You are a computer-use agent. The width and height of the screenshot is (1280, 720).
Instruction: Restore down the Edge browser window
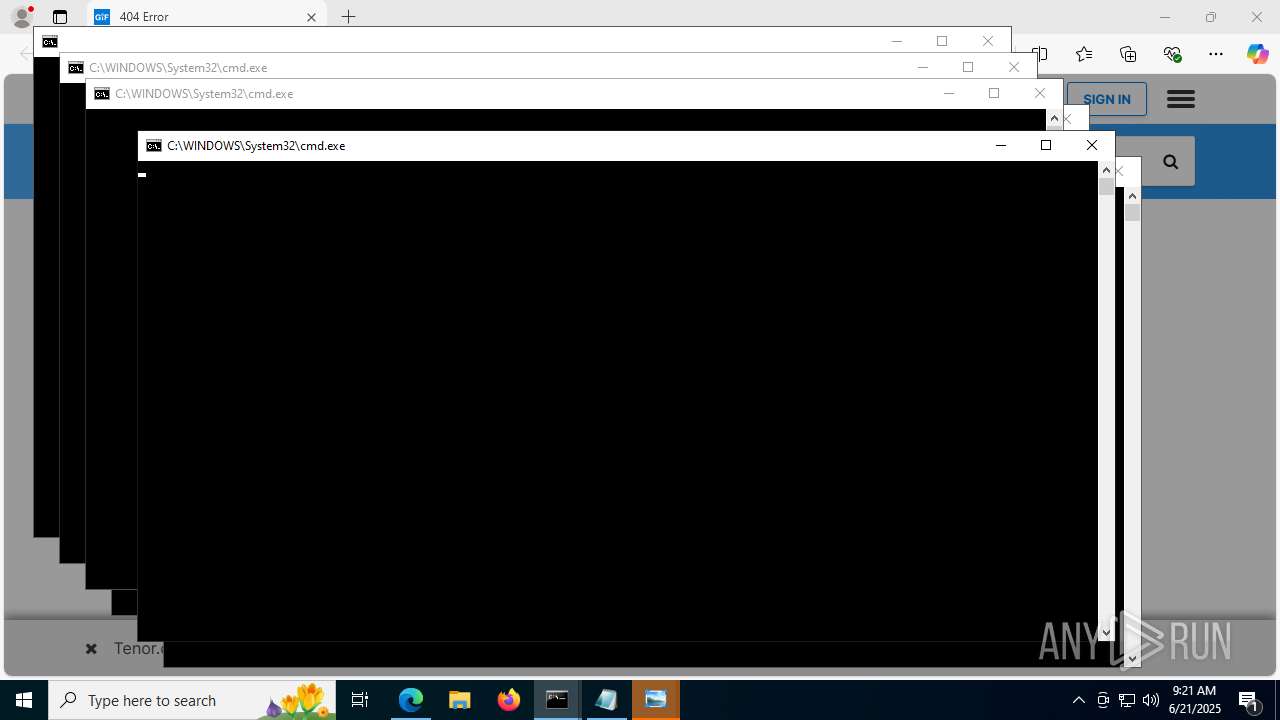pyautogui.click(x=1210, y=17)
